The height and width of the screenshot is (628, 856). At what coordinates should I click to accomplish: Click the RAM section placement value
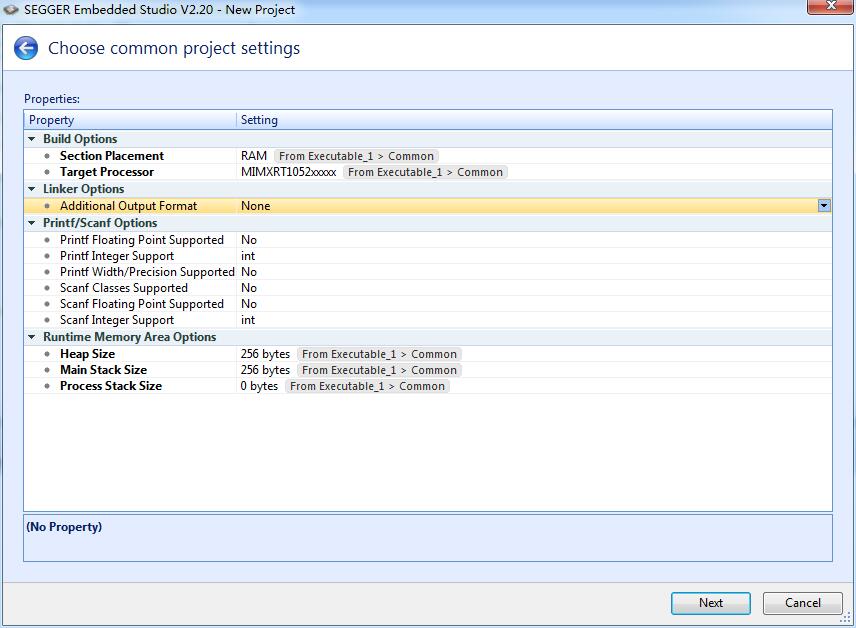254,156
